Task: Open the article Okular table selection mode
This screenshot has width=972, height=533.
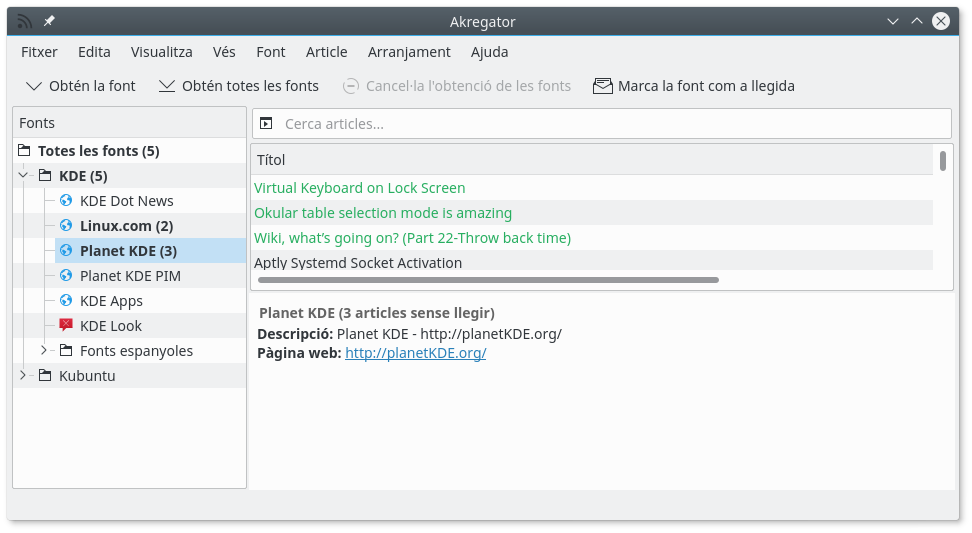Action: (383, 213)
